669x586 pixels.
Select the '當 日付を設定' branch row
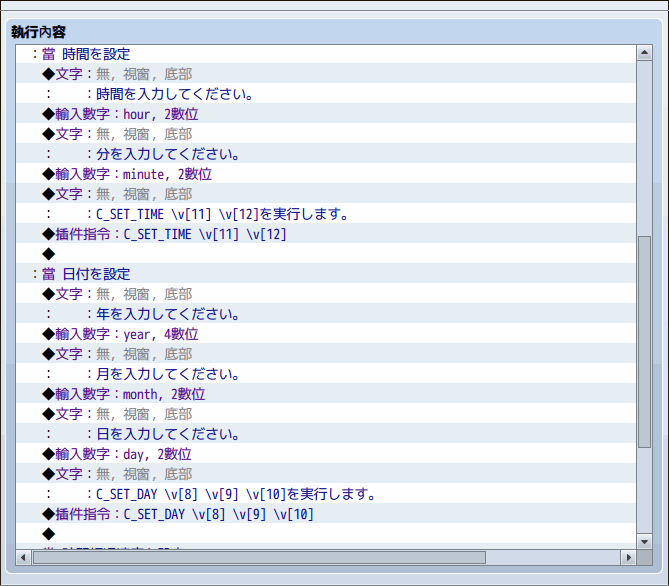[326, 274]
